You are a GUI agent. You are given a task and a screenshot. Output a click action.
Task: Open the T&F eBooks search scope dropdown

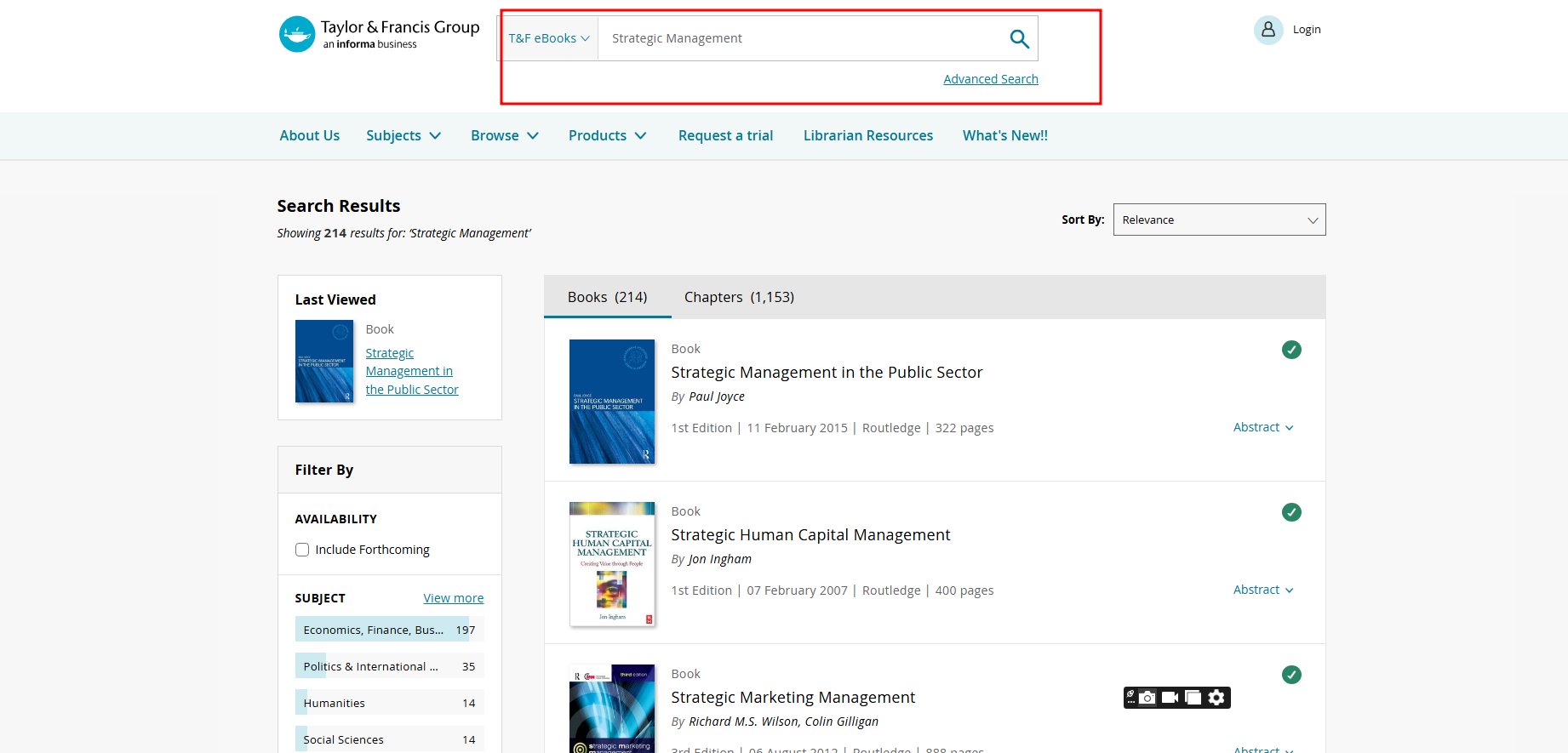548,39
